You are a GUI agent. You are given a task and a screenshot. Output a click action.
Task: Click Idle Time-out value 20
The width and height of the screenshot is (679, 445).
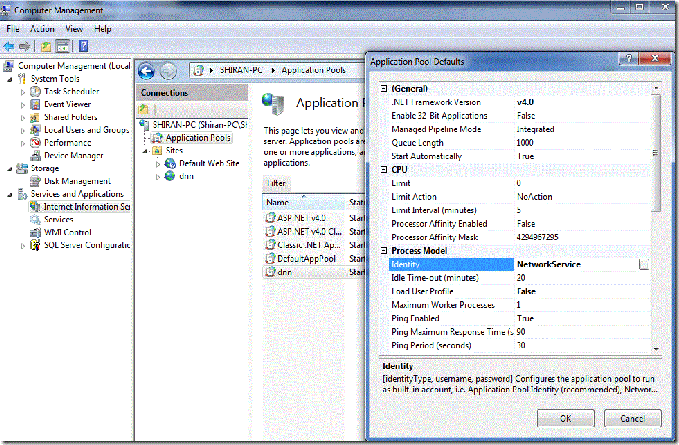521,277
